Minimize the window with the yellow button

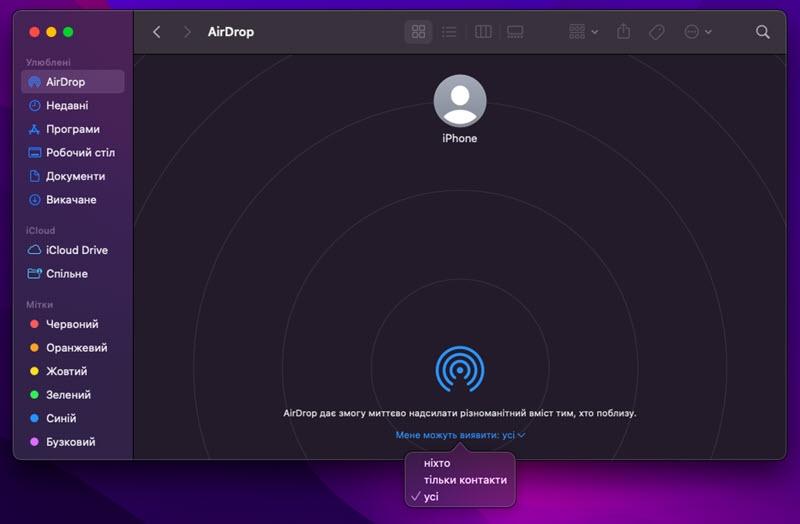tap(51, 32)
